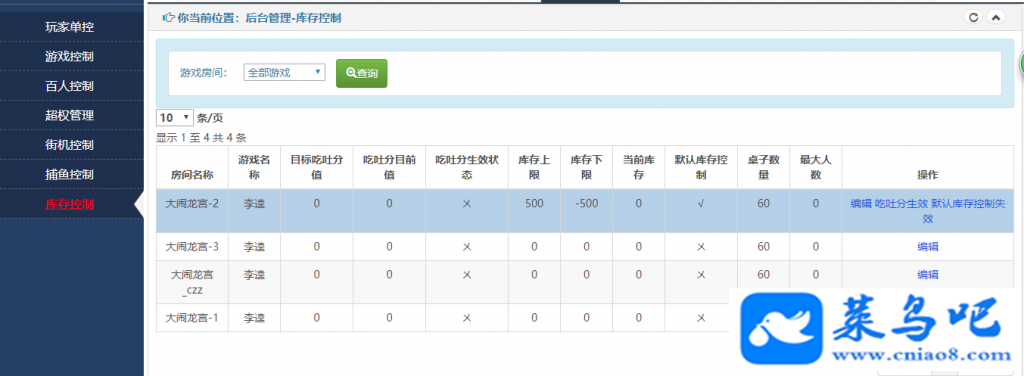Screen dimensions: 1024x376
Task: Open 捕鱼控制 sidebar item
Action: (x=70, y=174)
